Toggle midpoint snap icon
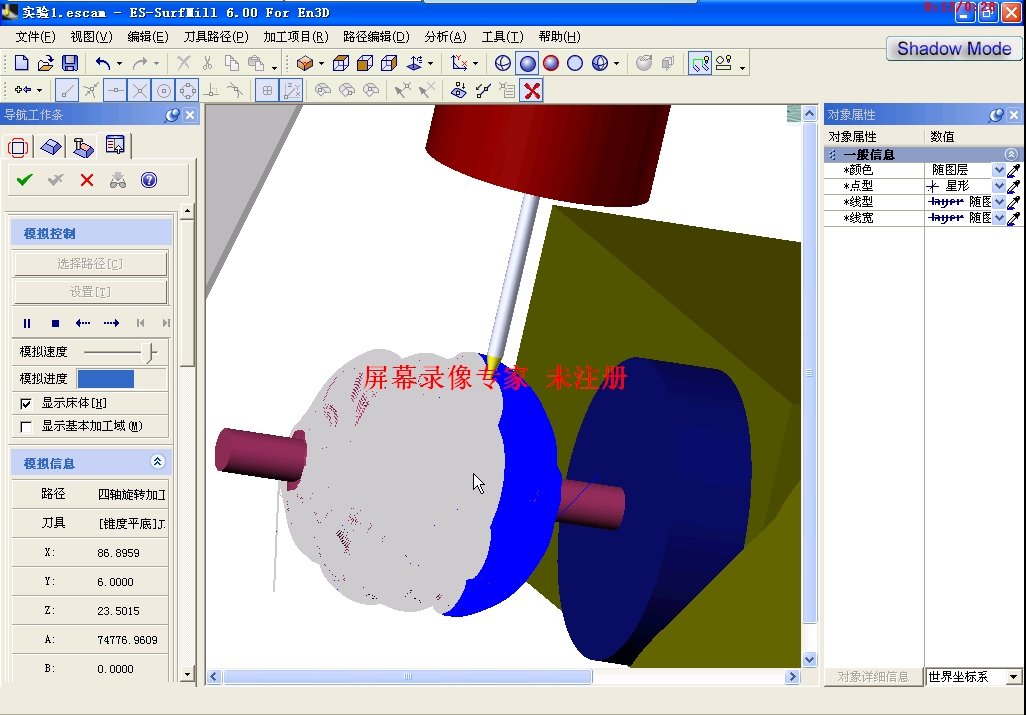The image size is (1026, 715). (x=115, y=90)
